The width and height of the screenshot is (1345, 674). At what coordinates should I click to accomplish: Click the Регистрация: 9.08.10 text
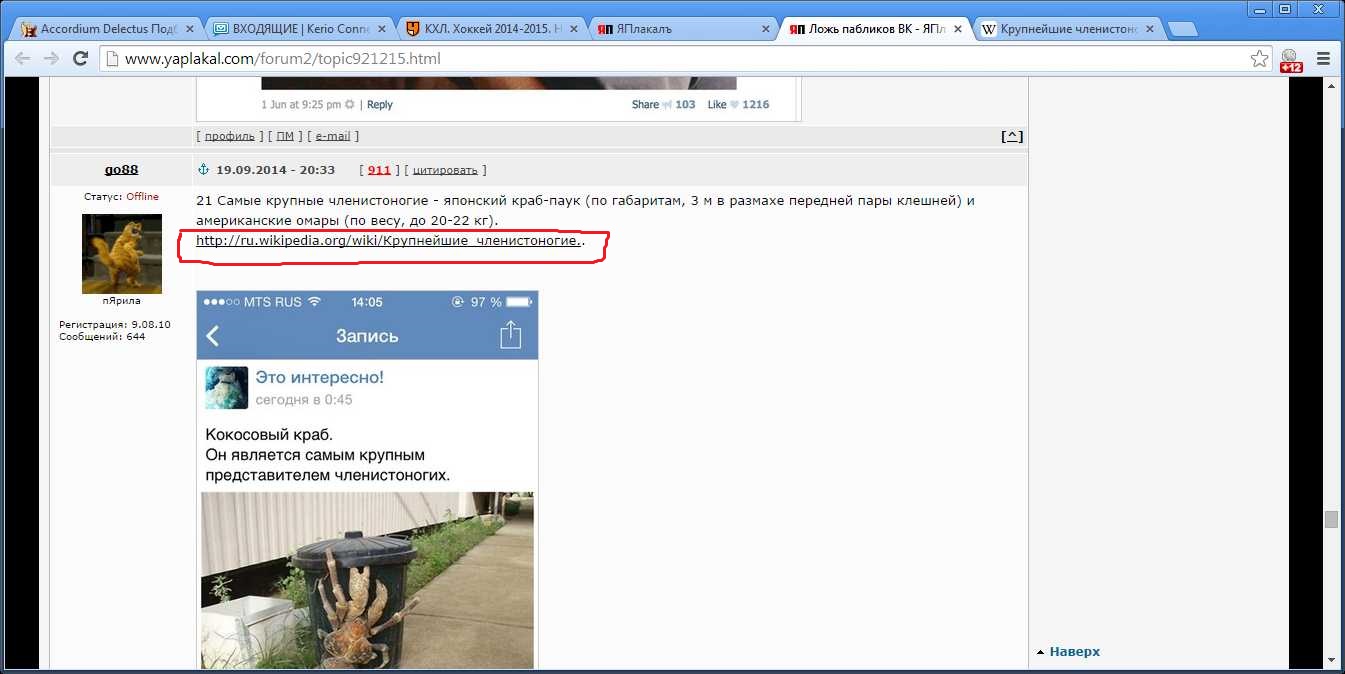tap(115, 325)
